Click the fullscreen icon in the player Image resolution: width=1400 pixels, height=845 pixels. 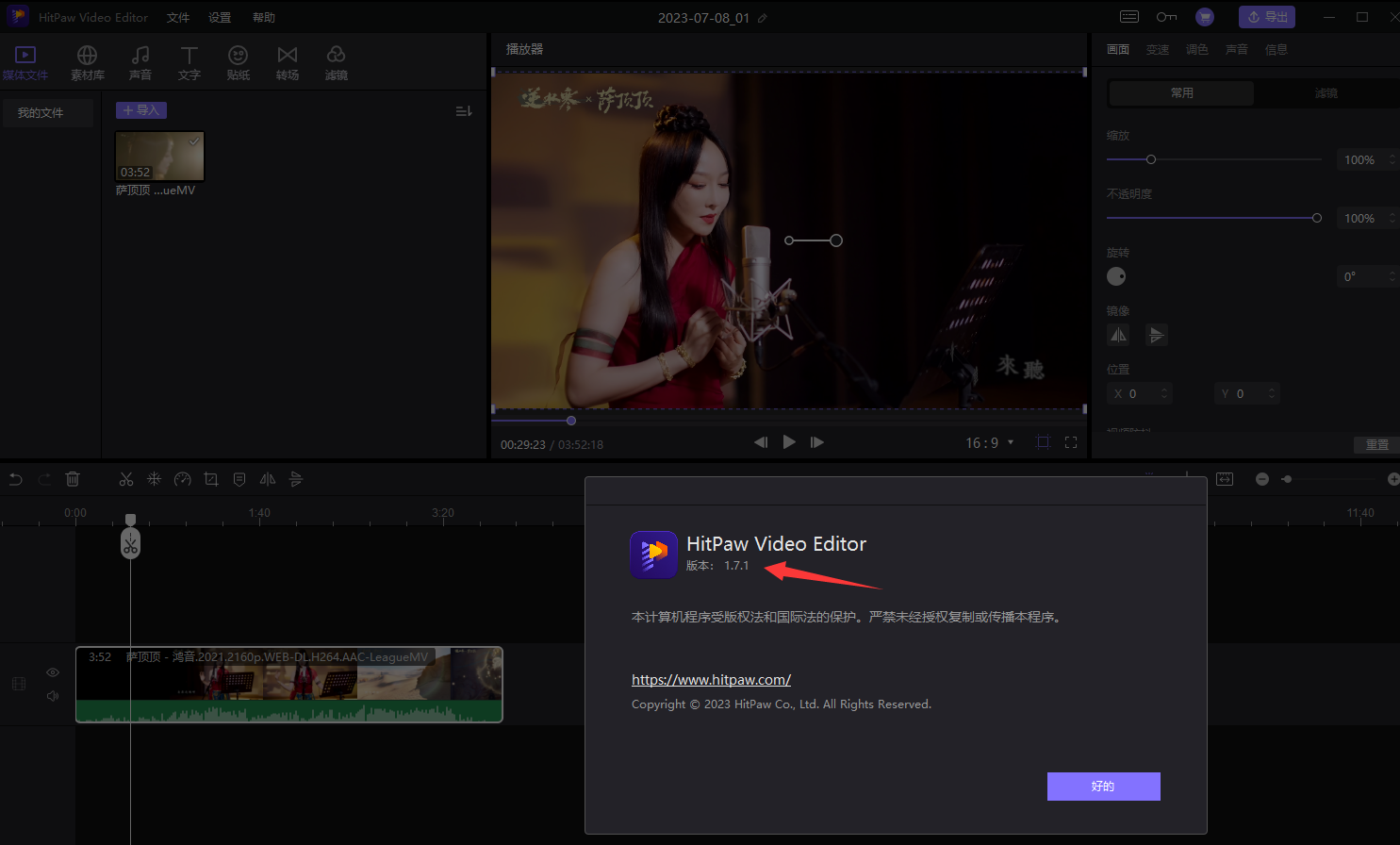1071,442
